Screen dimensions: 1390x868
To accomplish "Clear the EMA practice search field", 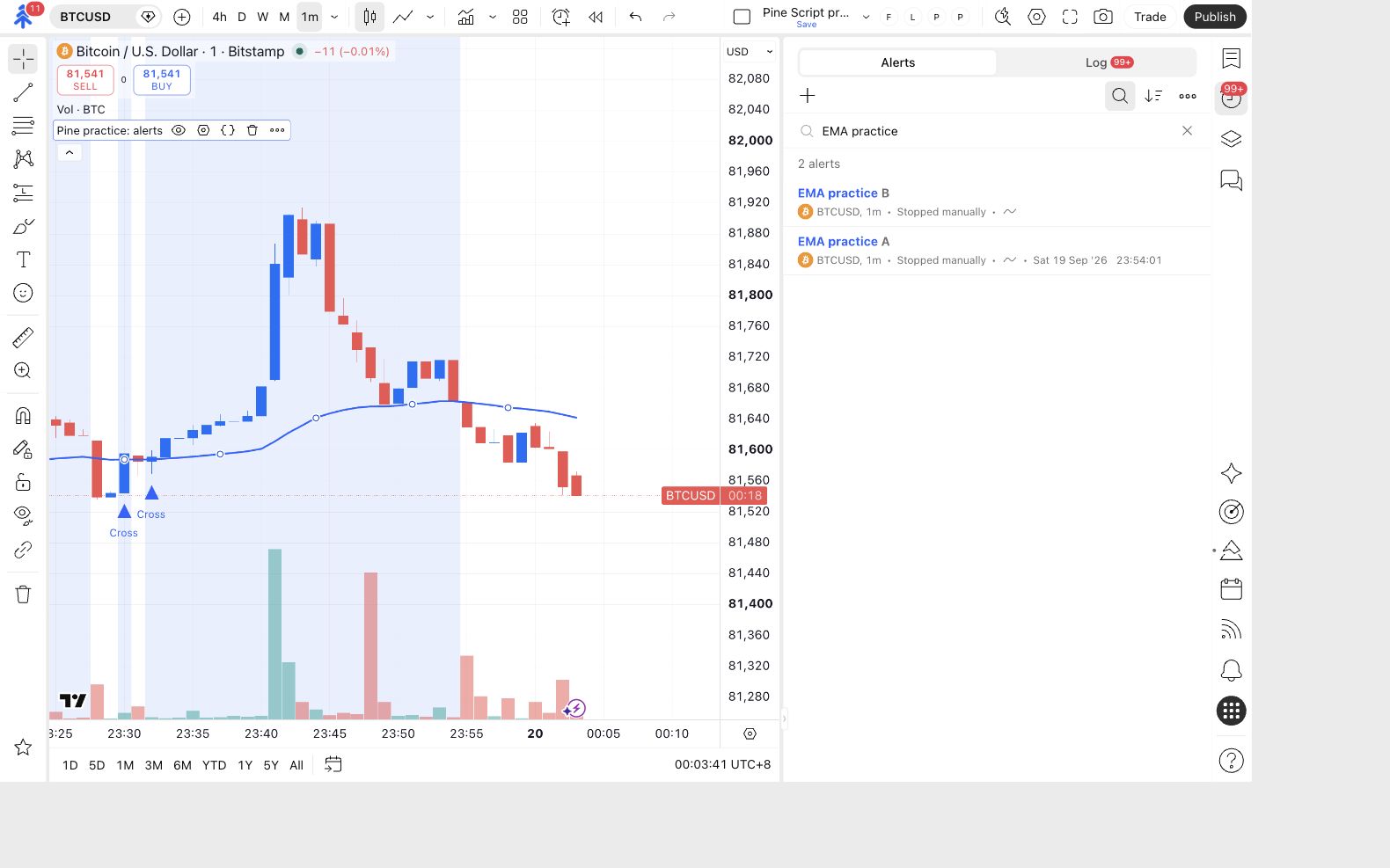I will pos(1187,131).
